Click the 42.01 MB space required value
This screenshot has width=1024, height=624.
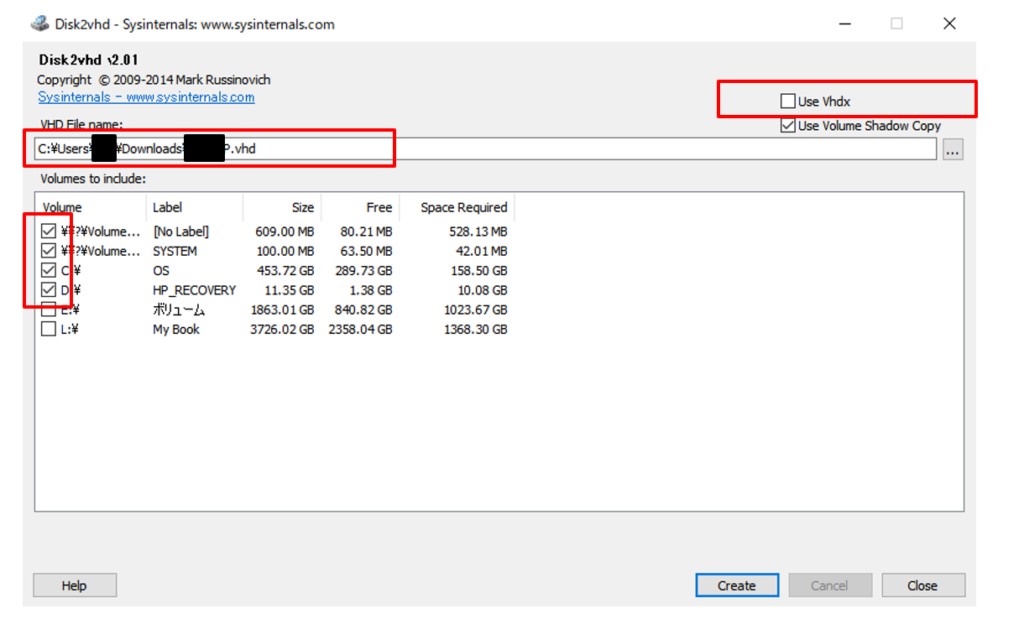(x=481, y=251)
